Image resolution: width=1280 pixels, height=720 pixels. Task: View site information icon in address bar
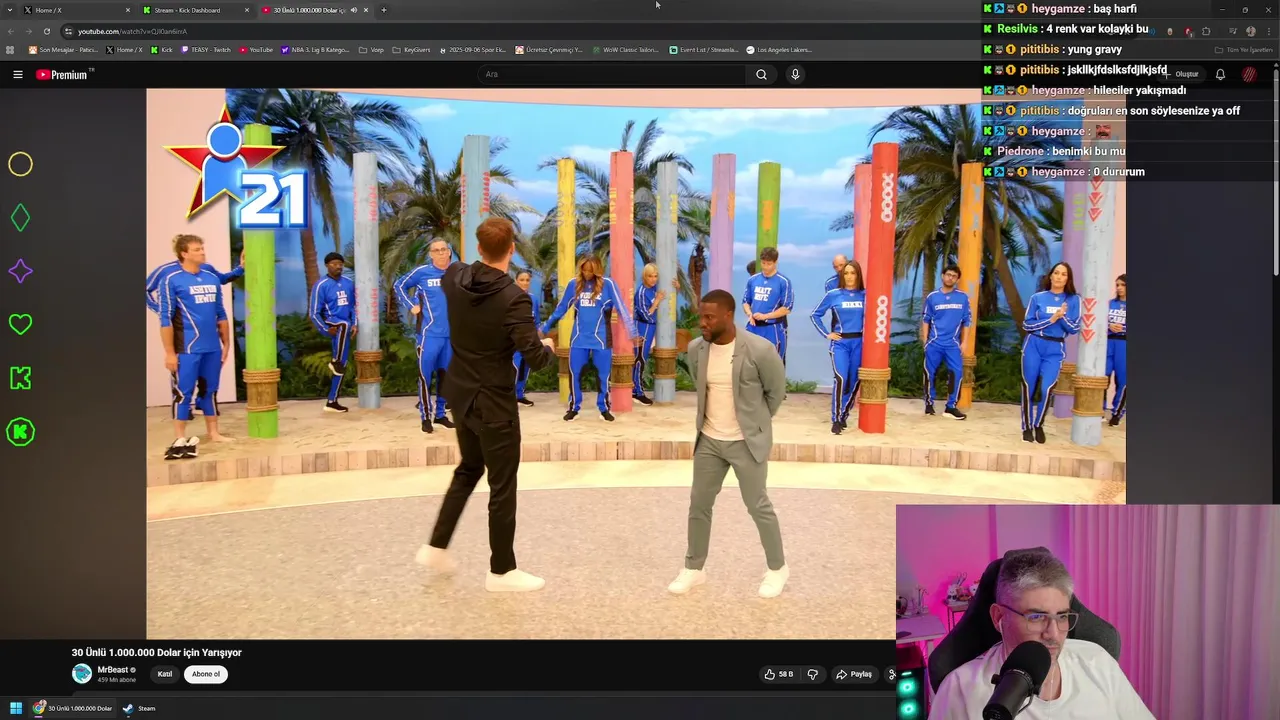pyautogui.click(x=68, y=31)
